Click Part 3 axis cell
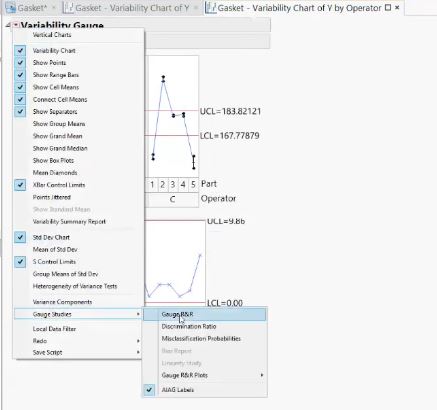 coord(173,184)
